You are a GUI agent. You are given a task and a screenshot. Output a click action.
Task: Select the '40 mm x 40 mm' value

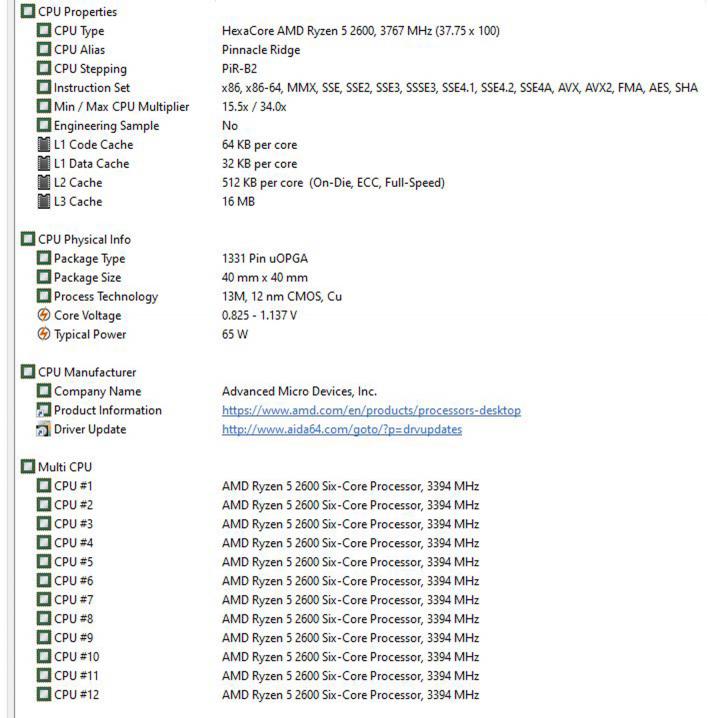click(x=265, y=277)
